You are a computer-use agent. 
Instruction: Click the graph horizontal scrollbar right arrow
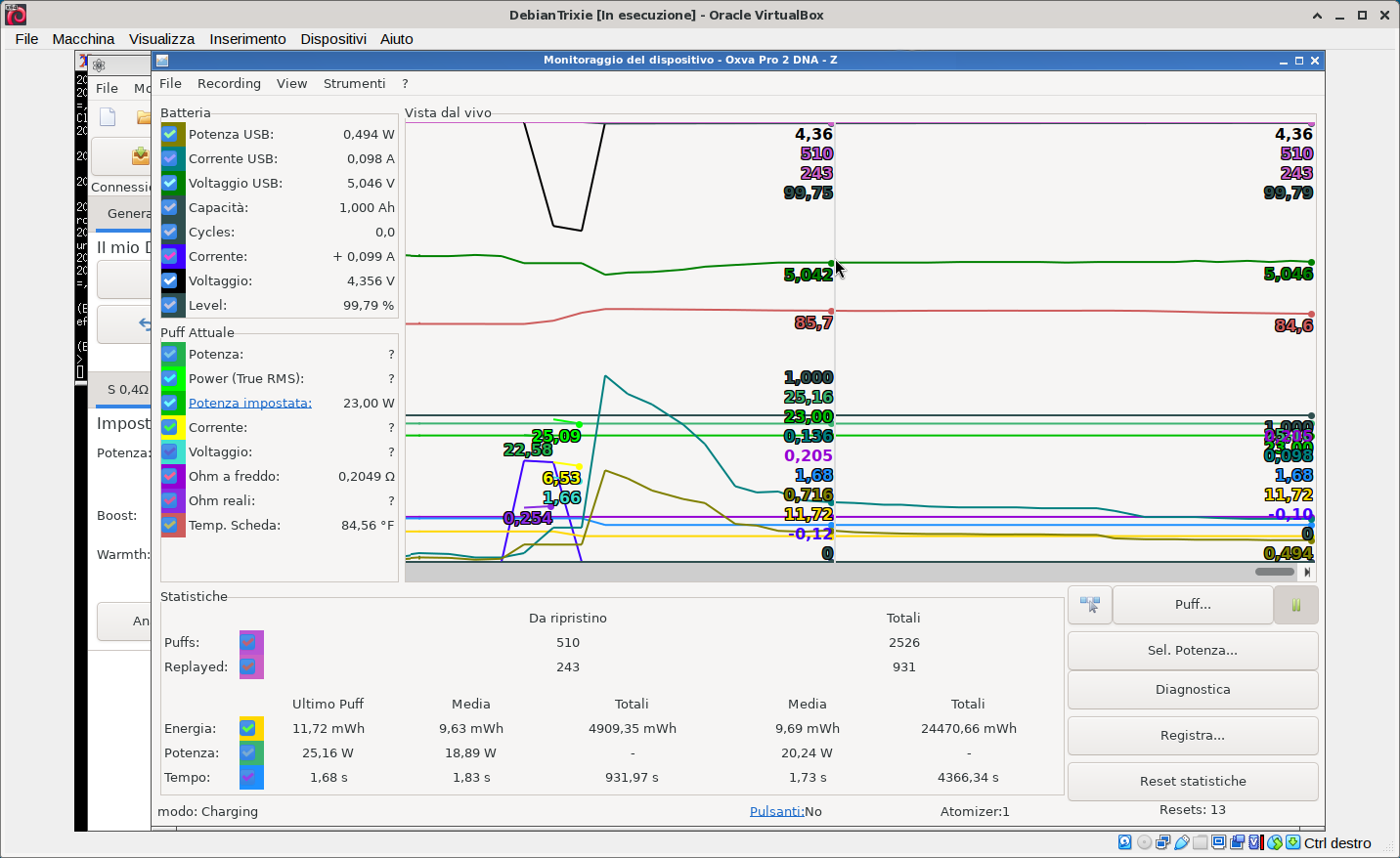coord(1307,573)
